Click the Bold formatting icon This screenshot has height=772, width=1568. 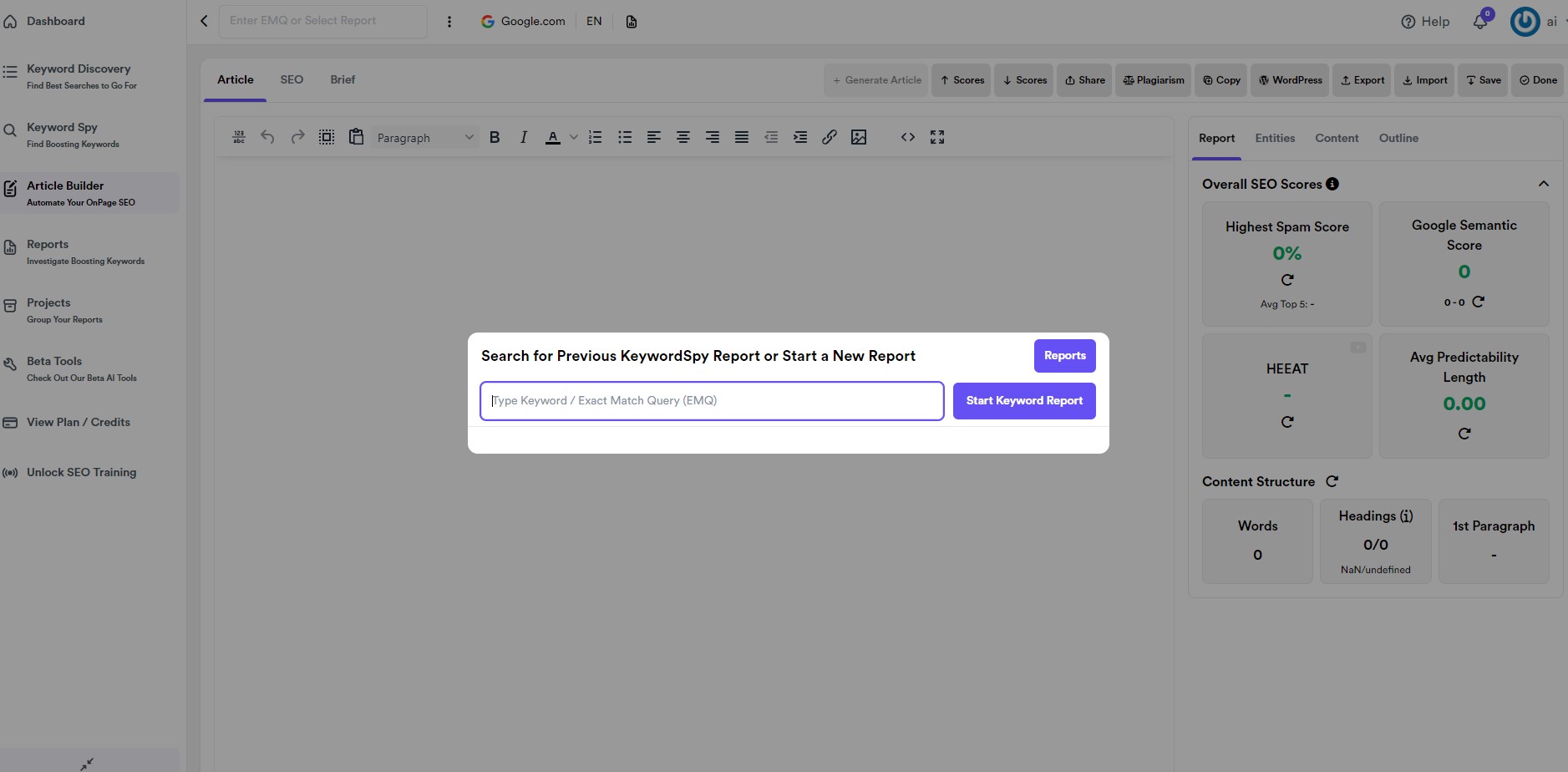point(495,137)
